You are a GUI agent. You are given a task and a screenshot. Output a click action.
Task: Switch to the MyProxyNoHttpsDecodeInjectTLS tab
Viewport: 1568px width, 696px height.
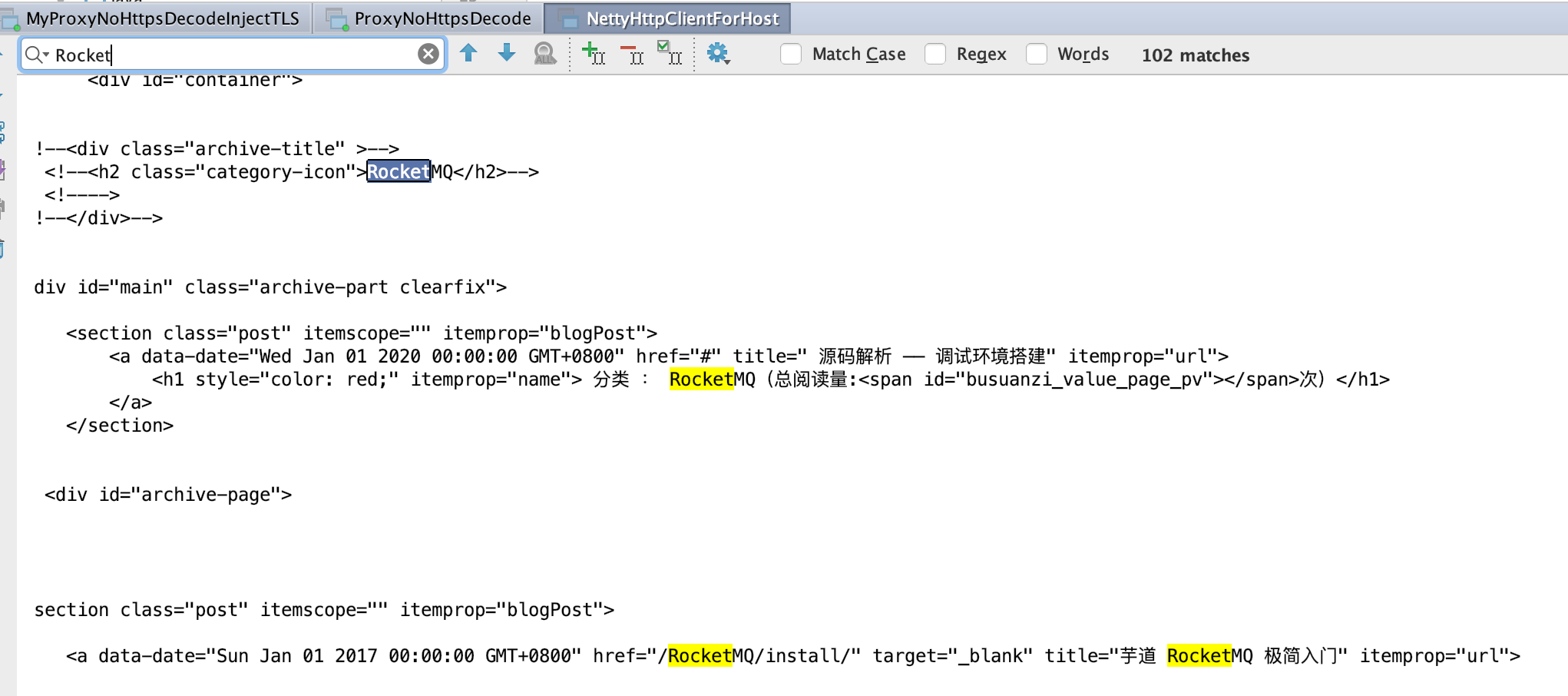[x=156, y=18]
